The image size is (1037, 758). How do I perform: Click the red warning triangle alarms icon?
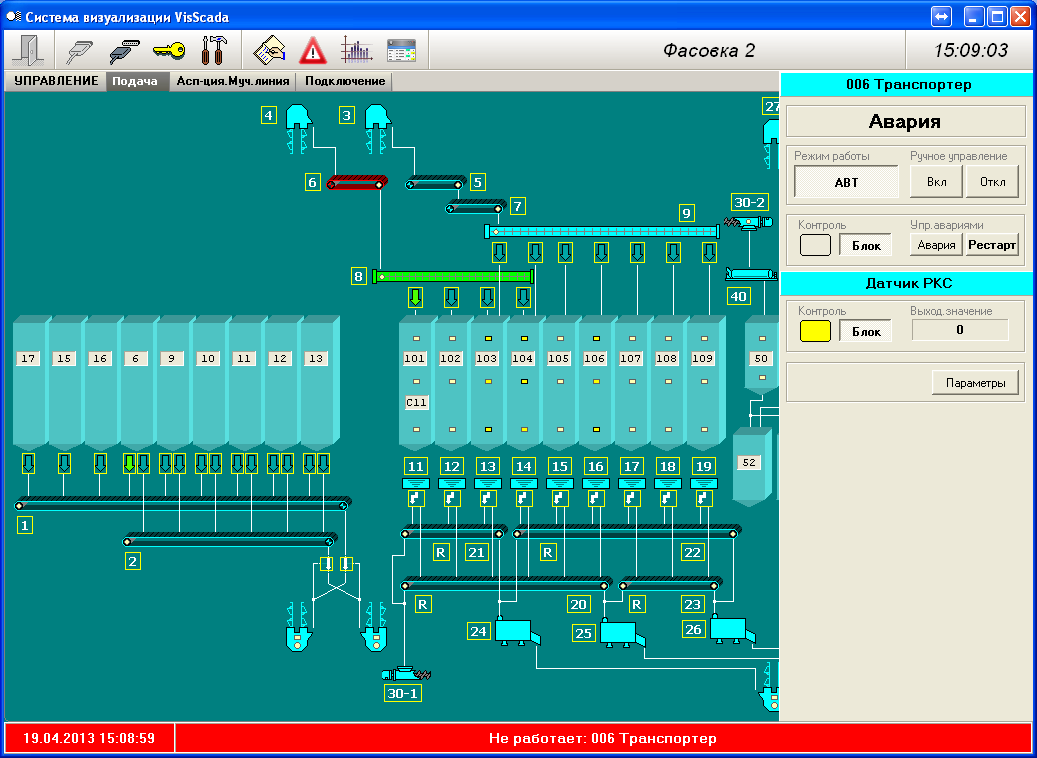click(x=313, y=49)
